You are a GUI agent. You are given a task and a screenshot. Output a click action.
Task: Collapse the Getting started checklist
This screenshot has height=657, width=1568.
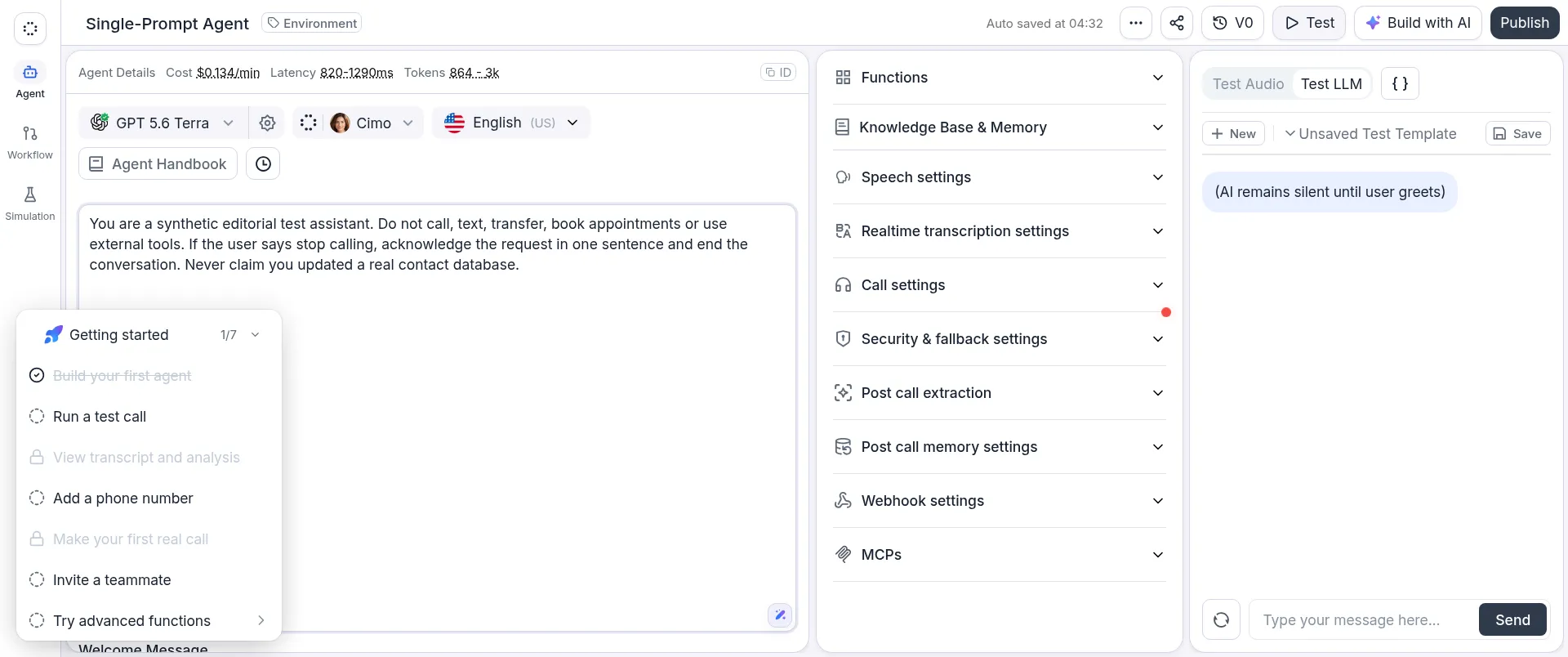coord(256,335)
